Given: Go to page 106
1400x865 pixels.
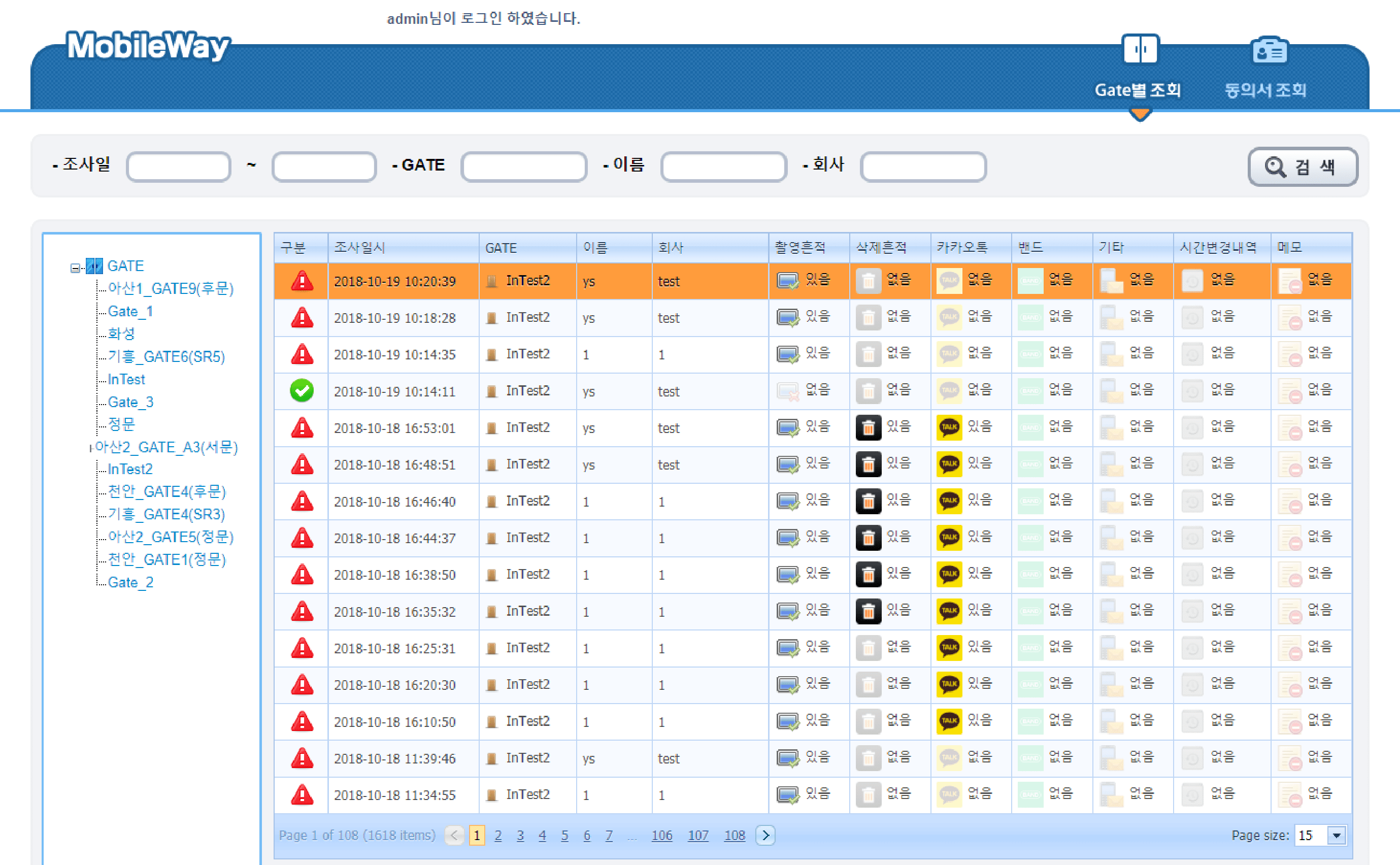Looking at the screenshot, I should pos(662,835).
